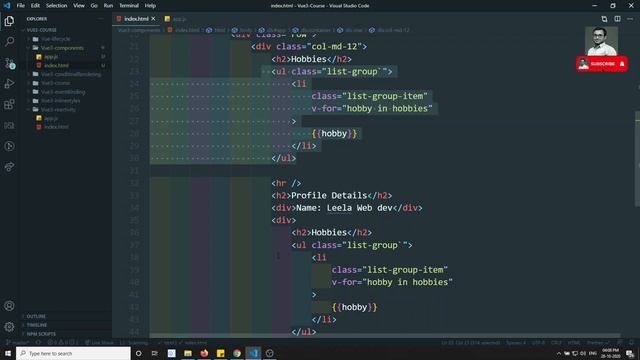Expand the Vue3-conditionalRendering folder

[x=65, y=74]
